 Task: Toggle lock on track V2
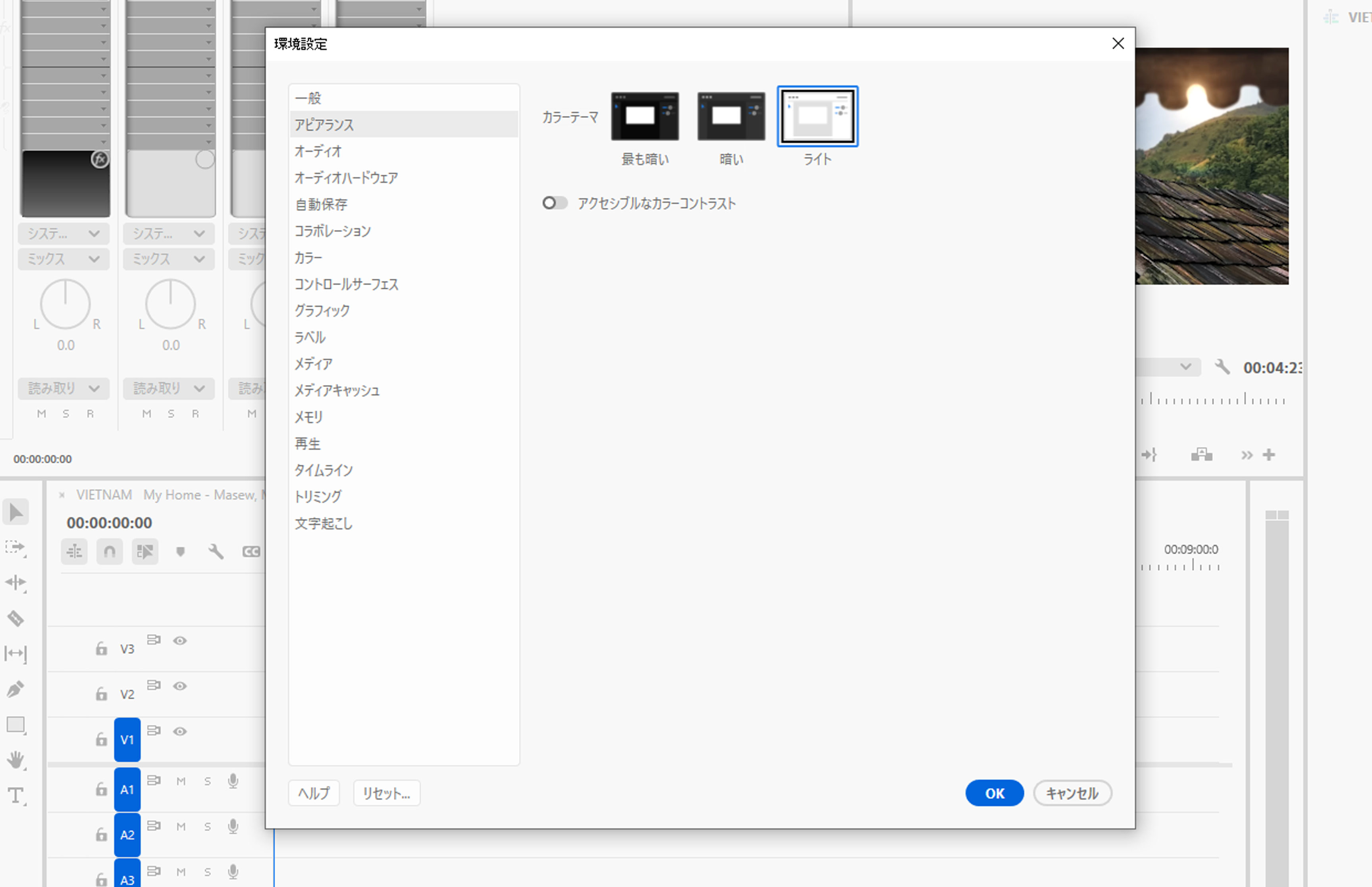click(x=101, y=694)
